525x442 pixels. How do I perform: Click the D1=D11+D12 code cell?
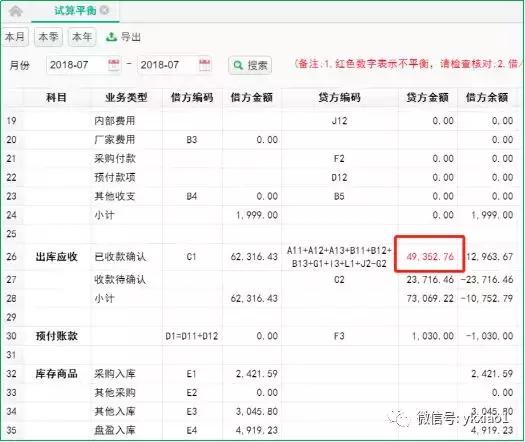point(192,336)
